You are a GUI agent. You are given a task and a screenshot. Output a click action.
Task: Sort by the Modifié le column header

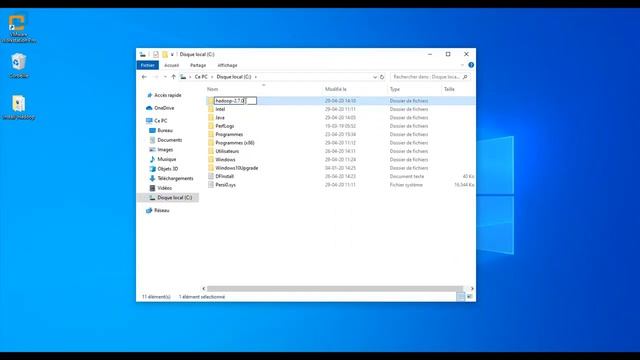coord(336,89)
